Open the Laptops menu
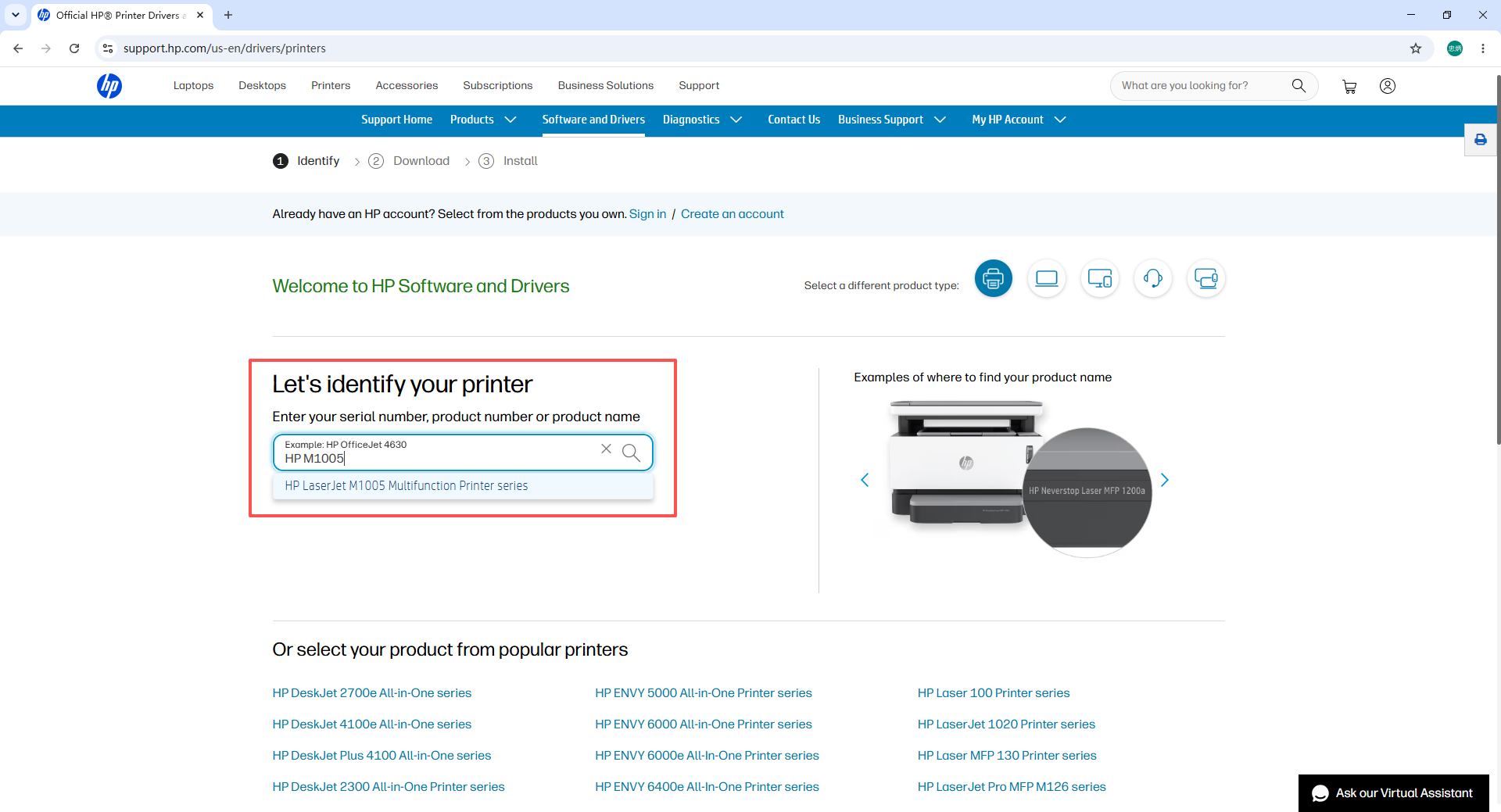 [x=193, y=86]
